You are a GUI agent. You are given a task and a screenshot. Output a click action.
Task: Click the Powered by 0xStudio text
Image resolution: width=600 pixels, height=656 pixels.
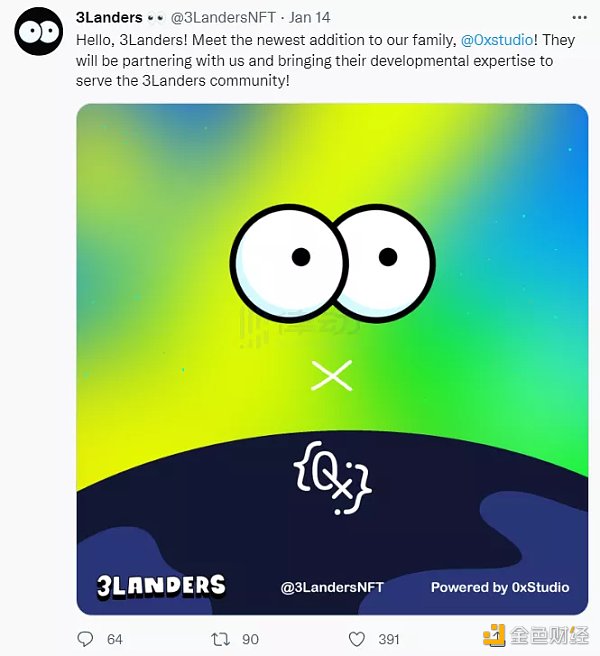point(500,587)
